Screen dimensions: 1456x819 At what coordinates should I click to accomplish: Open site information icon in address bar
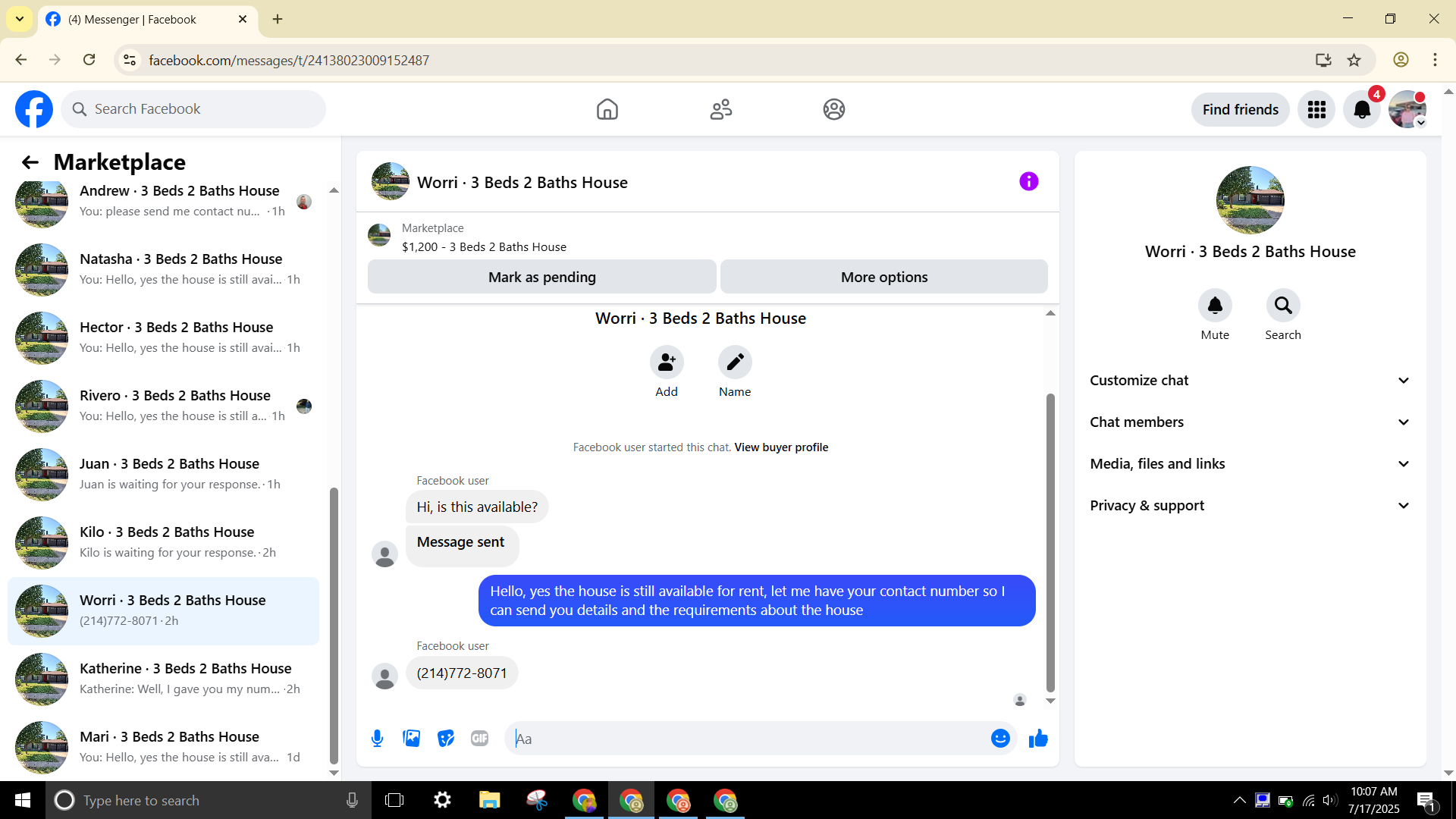coord(130,60)
